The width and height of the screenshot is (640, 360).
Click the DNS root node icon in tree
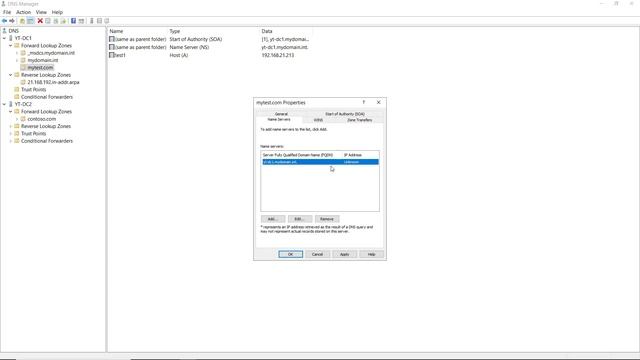(4, 31)
